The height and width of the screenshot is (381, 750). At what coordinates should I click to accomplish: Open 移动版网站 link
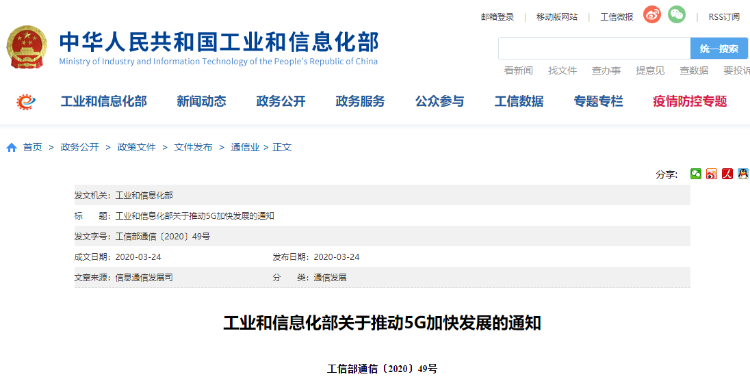tap(557, 17)
